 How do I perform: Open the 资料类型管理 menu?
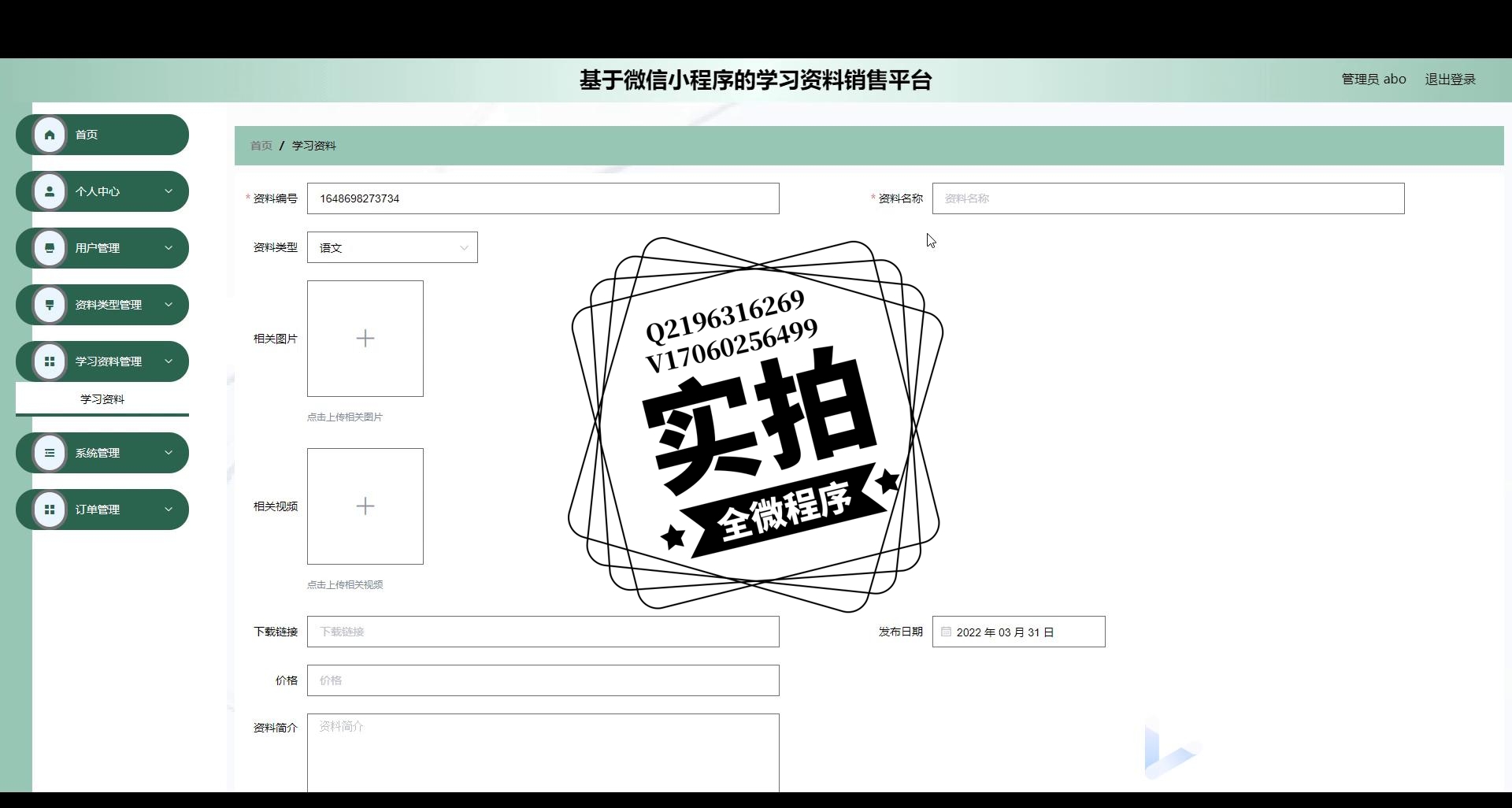click(102, 305)
